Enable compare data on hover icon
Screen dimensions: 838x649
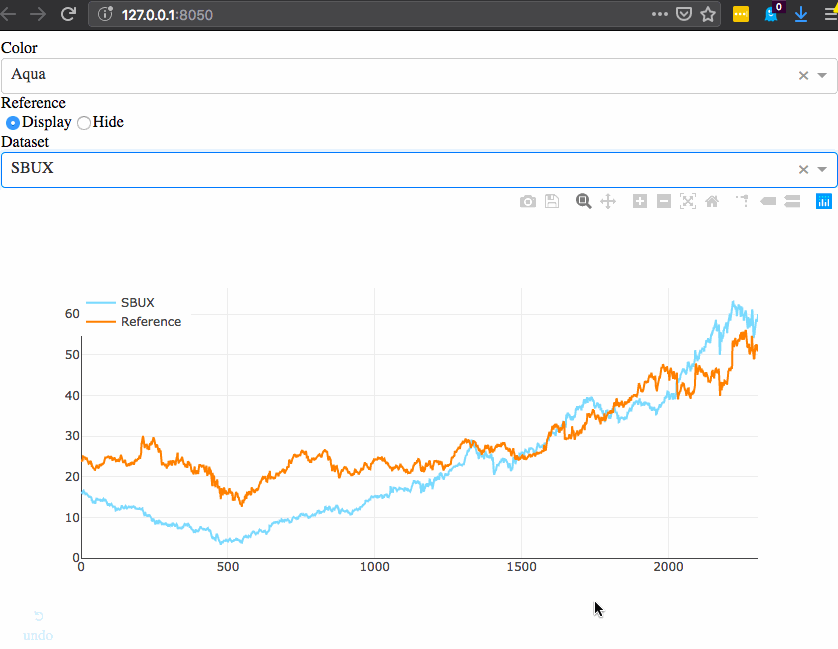[x=792, y=202]
